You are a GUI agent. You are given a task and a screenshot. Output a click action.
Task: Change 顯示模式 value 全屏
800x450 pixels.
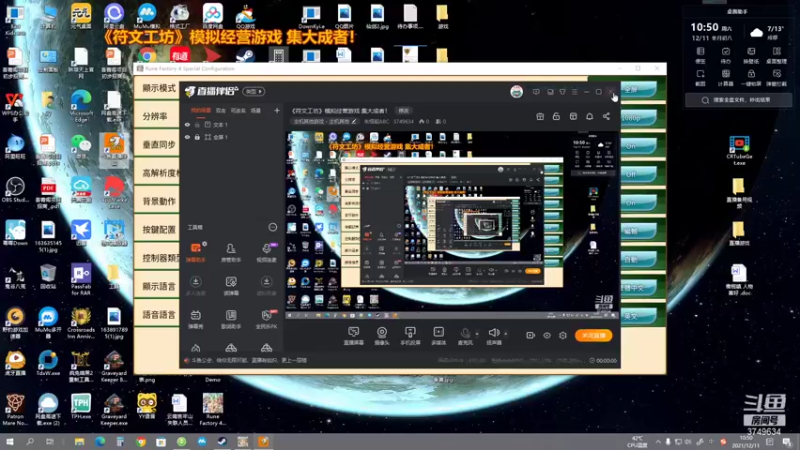pos(638,89)
